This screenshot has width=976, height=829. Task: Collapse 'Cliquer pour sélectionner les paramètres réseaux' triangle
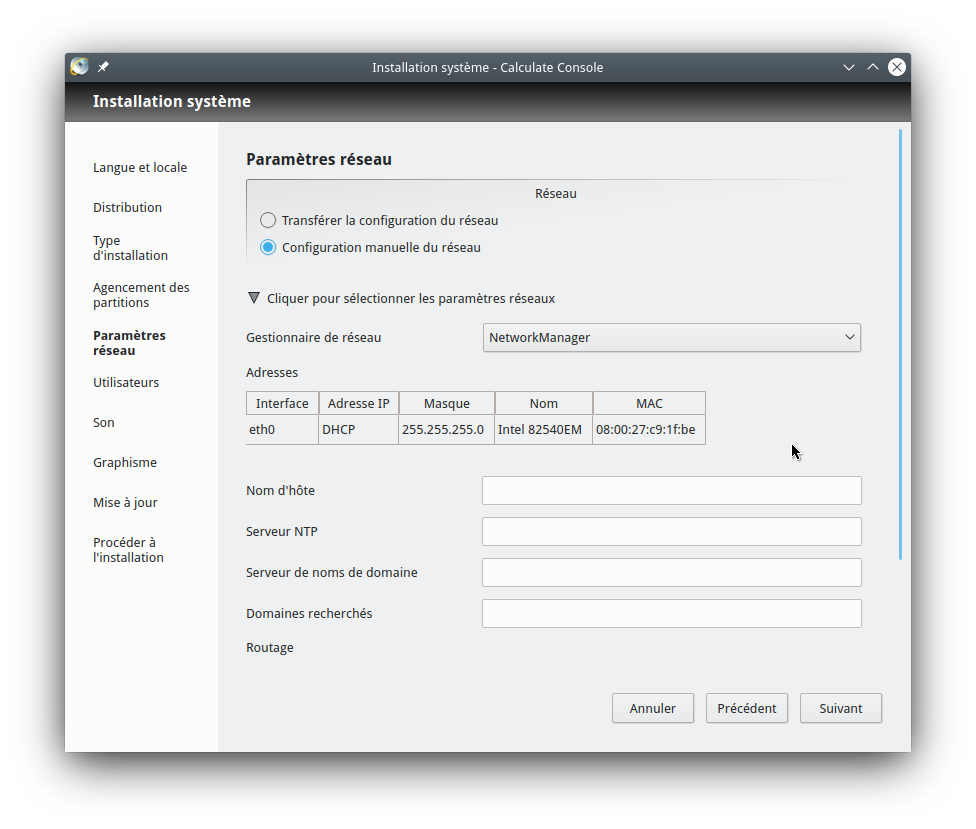(254, 298)
